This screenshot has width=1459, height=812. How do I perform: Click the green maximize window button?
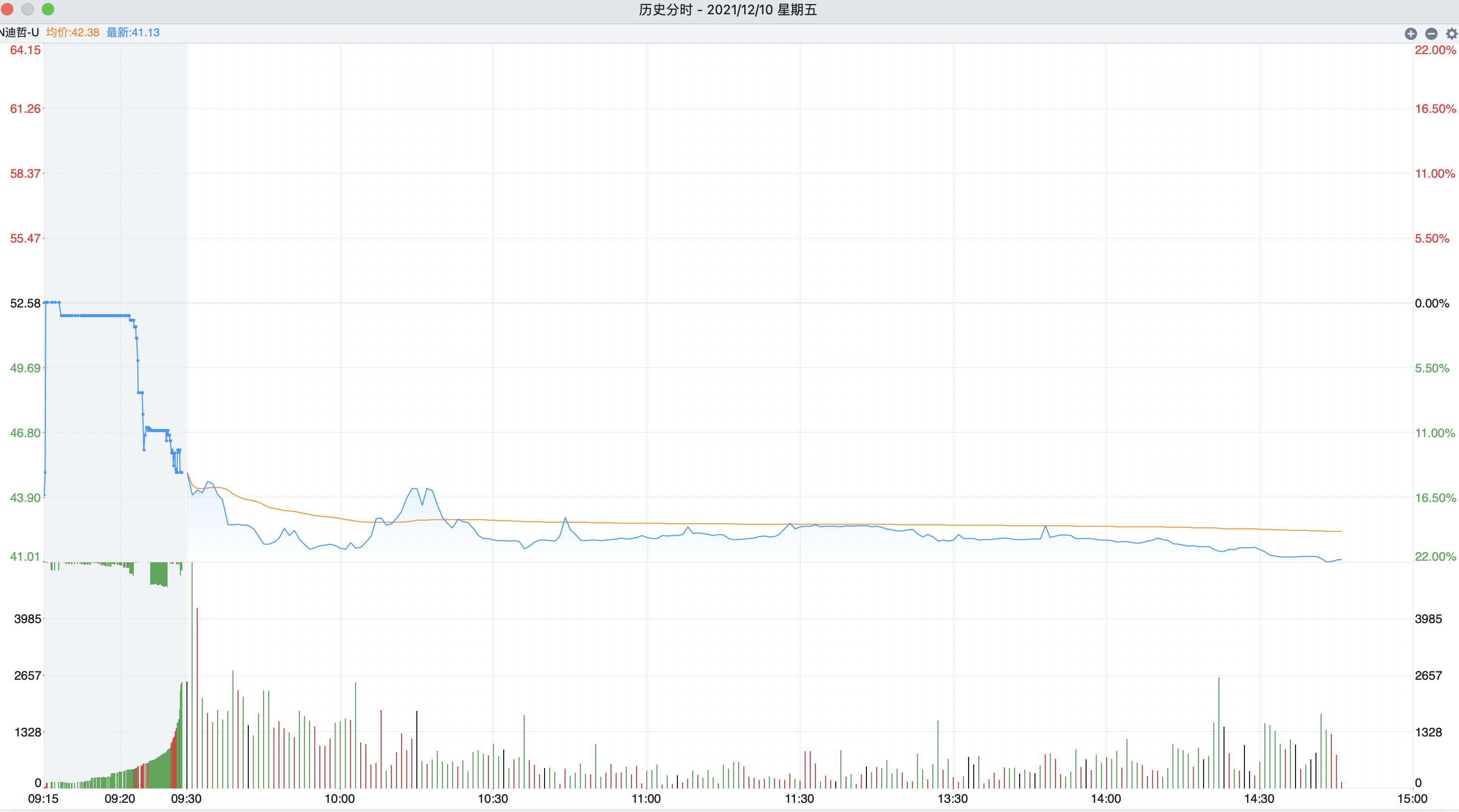[48, 9]
